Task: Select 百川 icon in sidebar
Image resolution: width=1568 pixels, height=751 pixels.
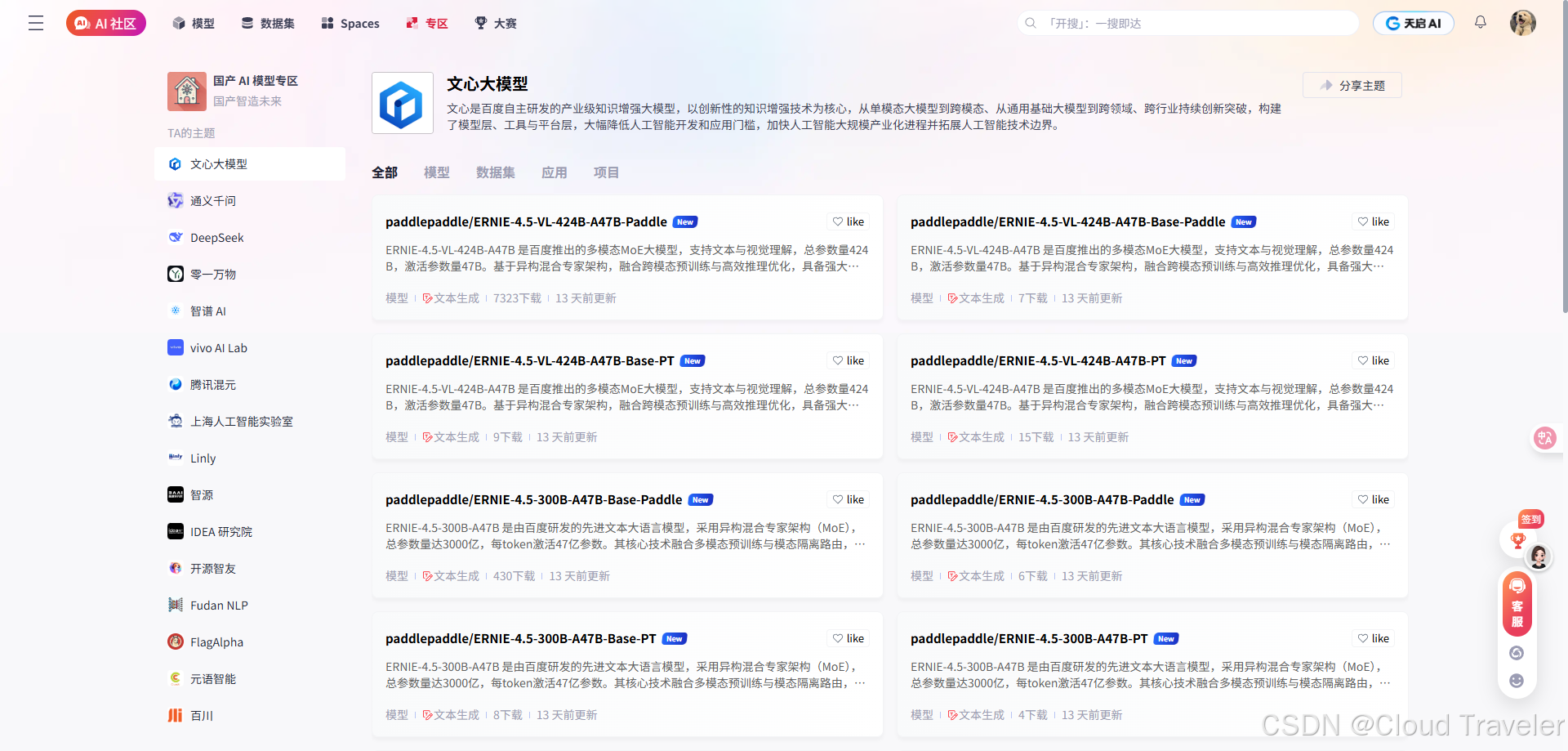Action: click(x=176, y=715)
